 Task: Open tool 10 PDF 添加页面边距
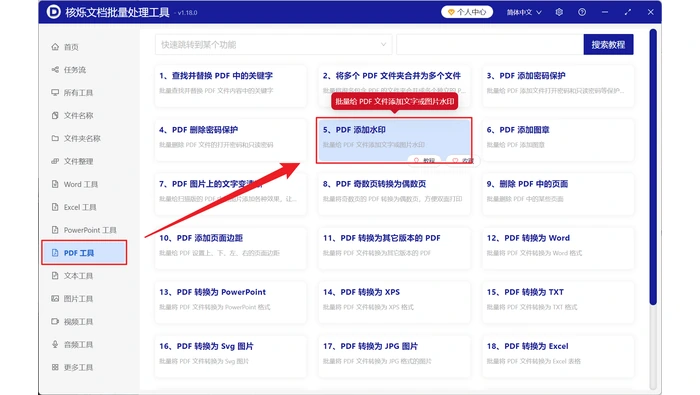(230, 248)
